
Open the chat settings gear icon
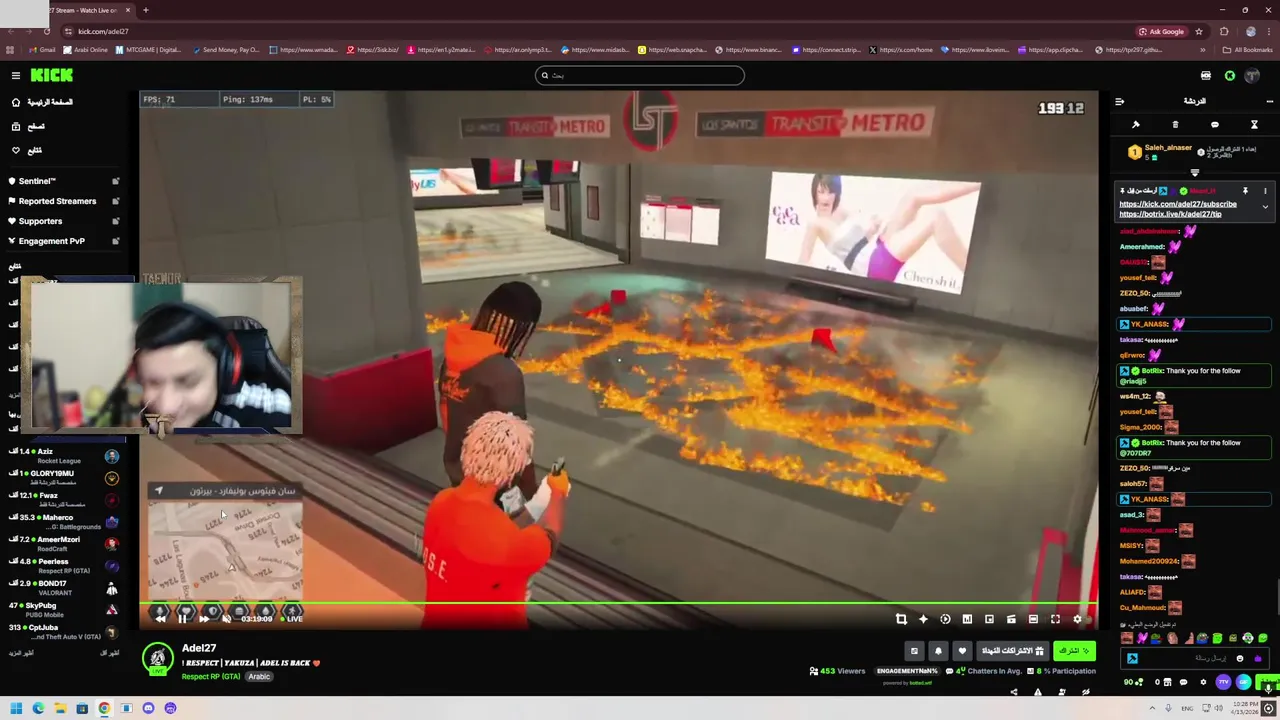[1203, 682]
